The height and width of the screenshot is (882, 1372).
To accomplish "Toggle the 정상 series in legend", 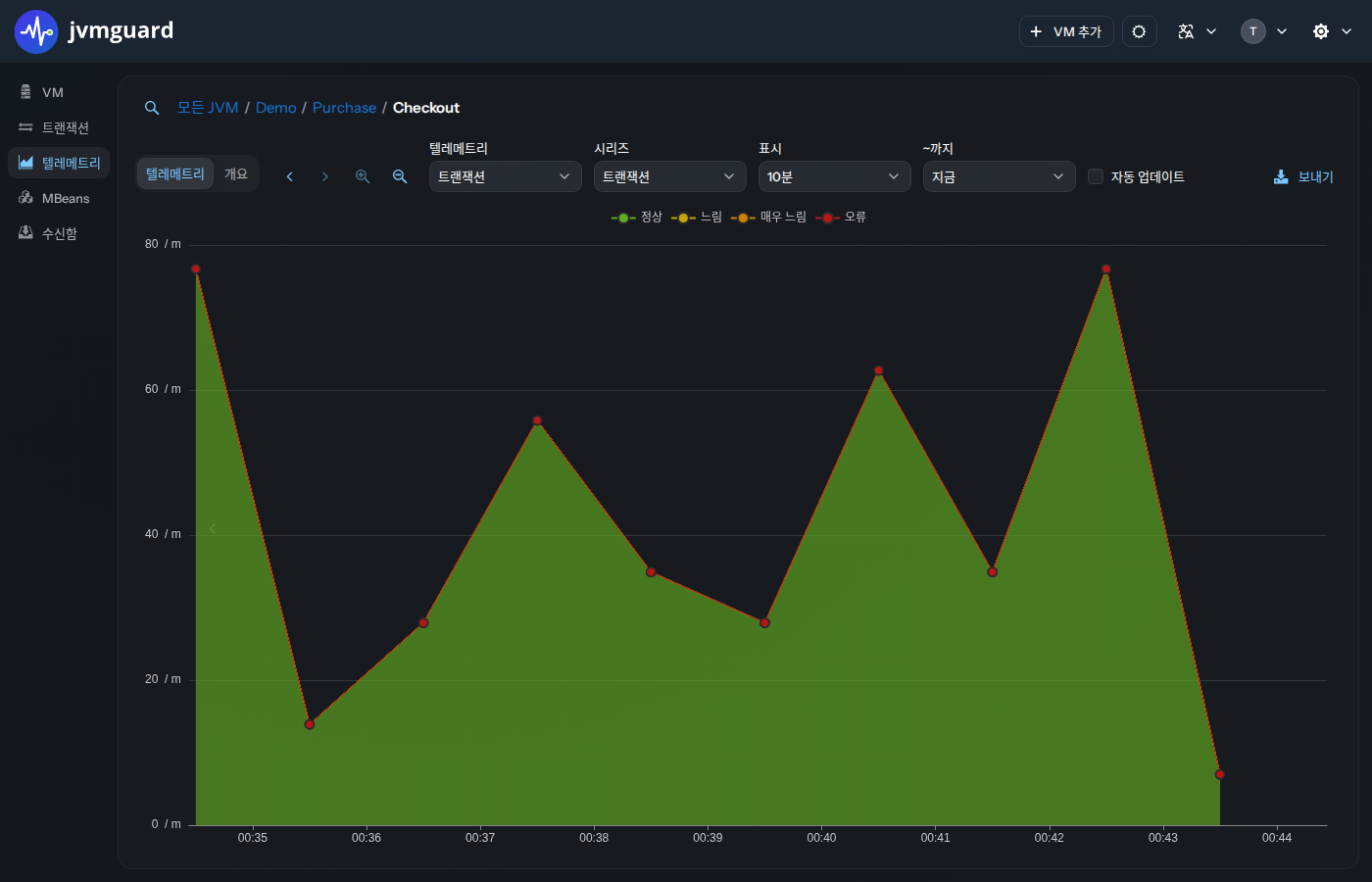I will (637, 218).
